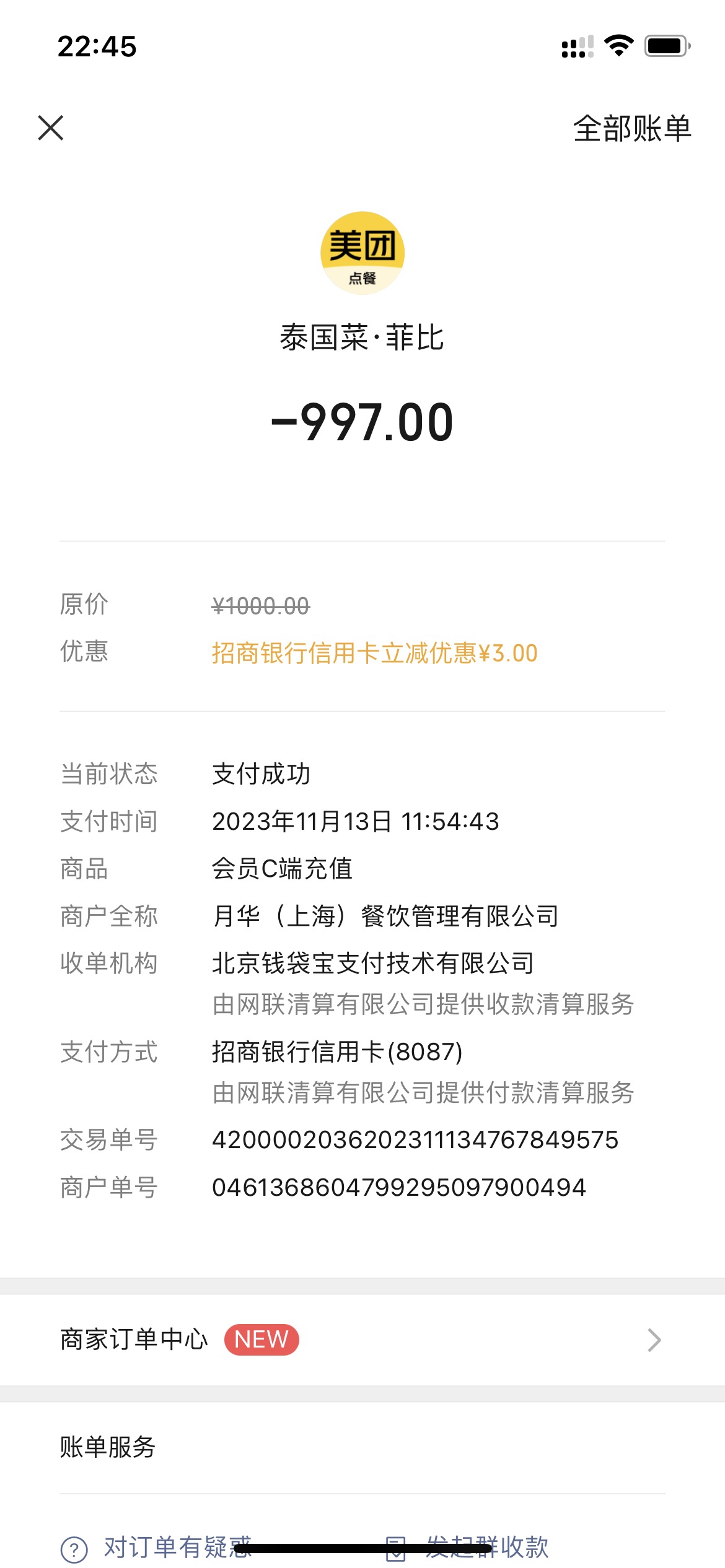The image size is (725, 1568).
Task: Tap the 发起群收款 group collection icon
Action: coord(395,1548)
